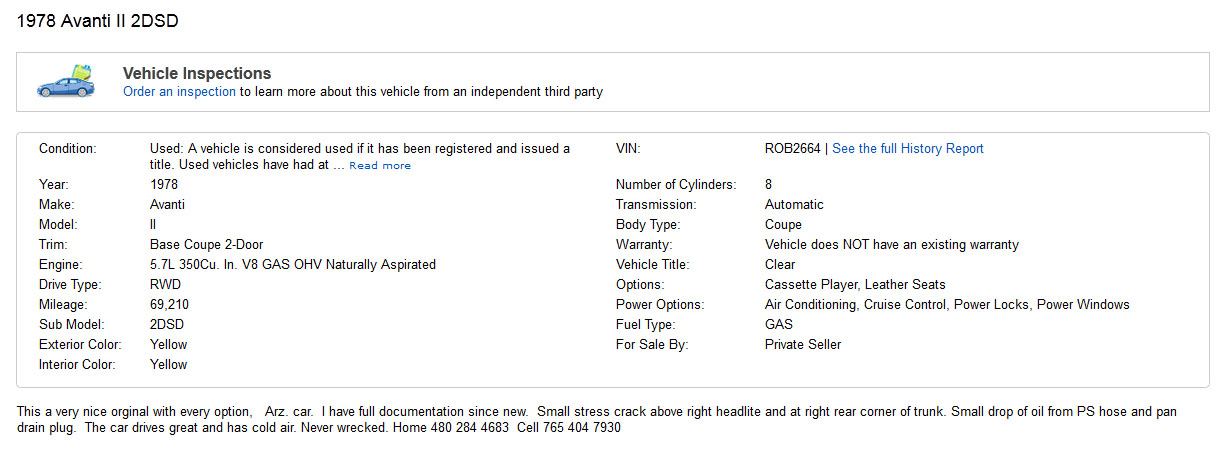The height and width of the screenshot is (456, 1227).
Task: Click the 1978 Avanti II 2DSD title
Action: tap(98, 21)
